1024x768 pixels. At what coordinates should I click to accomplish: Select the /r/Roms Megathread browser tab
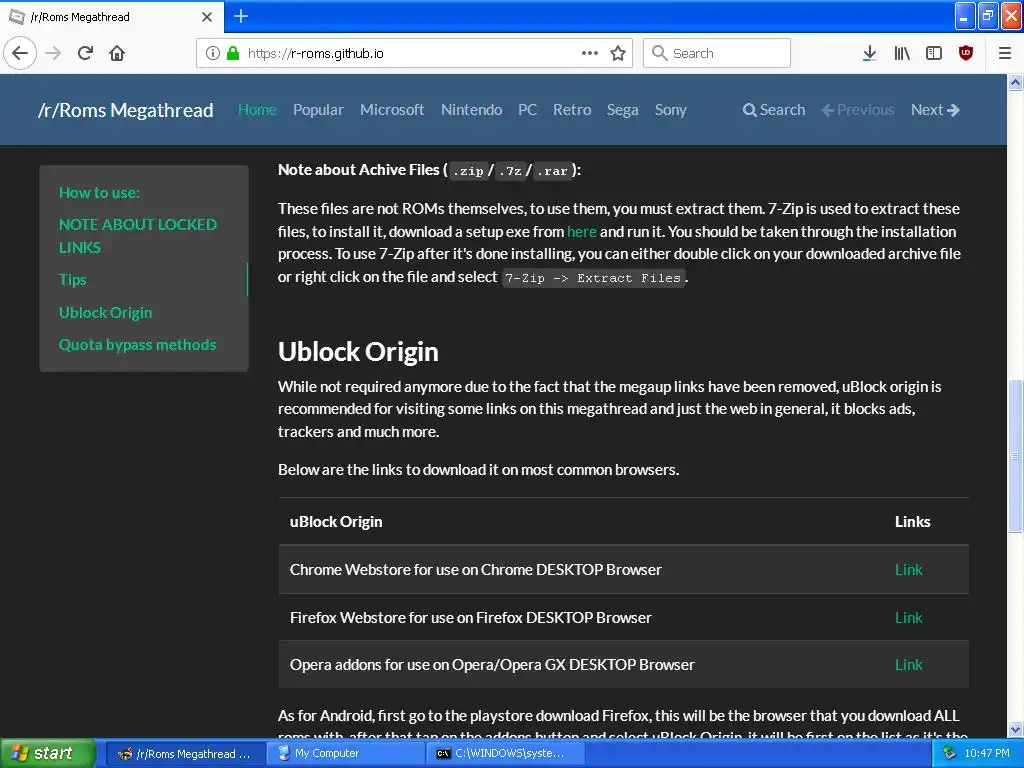pyautogui.click(x=111, y=17)
